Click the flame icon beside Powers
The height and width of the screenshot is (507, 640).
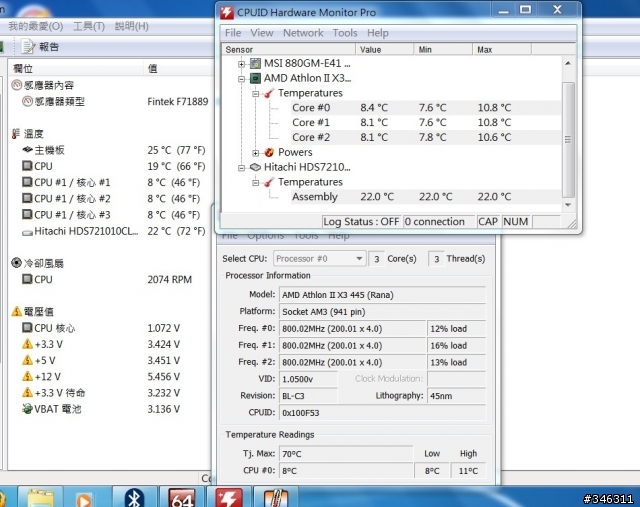pyautogui.click(x=269, y=152)
